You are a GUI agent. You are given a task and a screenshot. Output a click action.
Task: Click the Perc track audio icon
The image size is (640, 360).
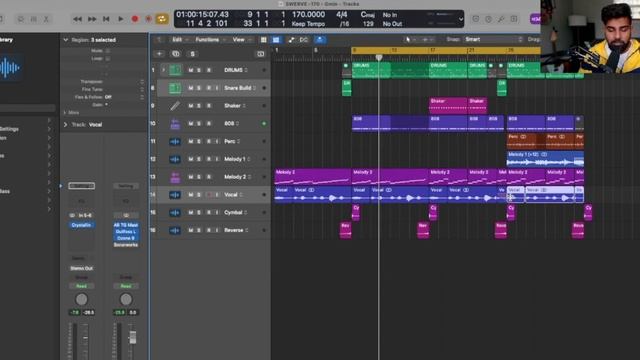(175, 142)
